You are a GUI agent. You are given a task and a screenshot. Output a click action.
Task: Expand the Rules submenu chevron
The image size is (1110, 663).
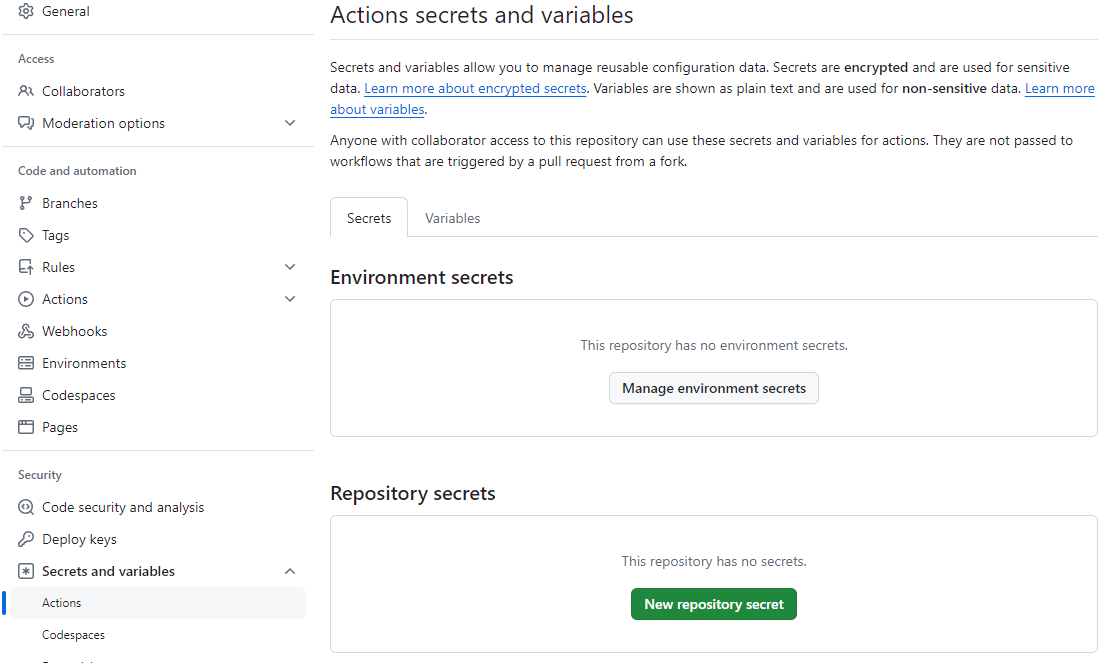[x=290, y=267]
